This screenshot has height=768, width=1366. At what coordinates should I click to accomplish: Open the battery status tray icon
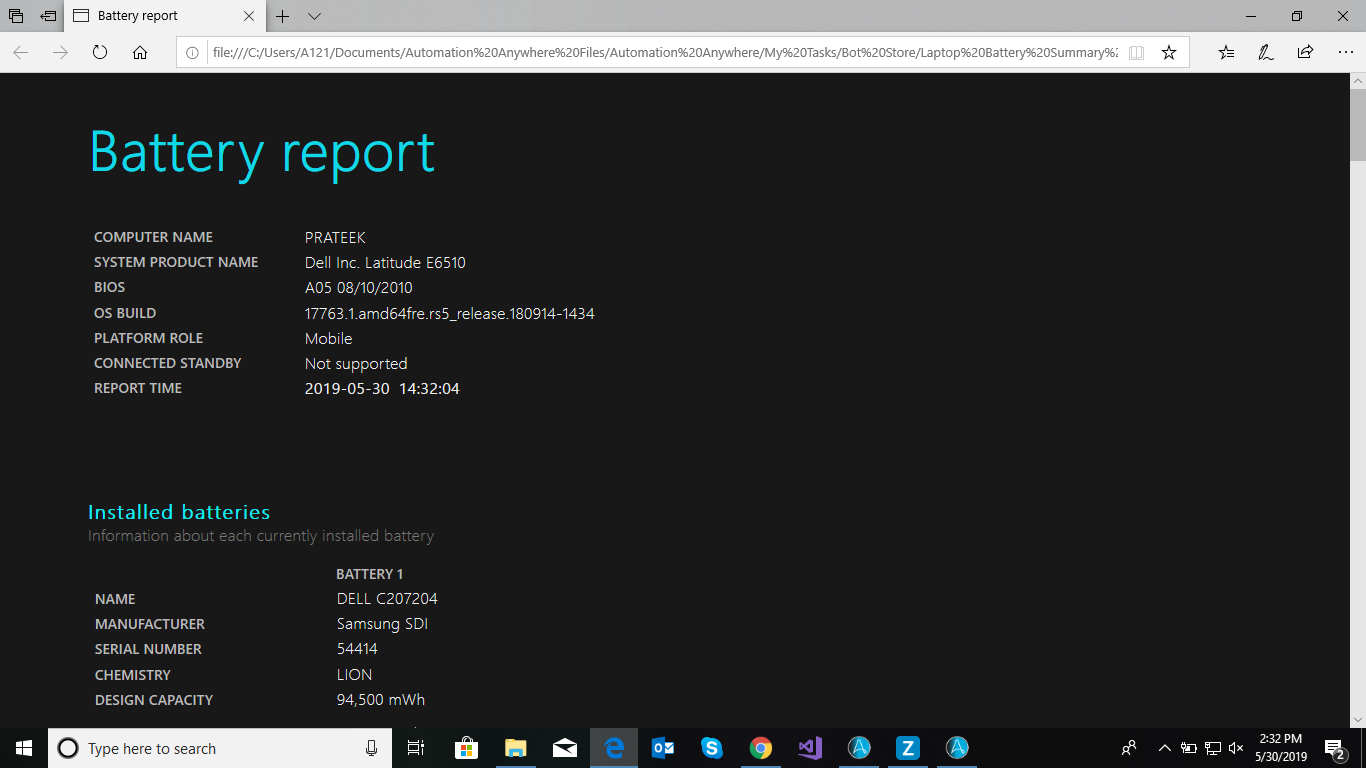[1189, 748]
